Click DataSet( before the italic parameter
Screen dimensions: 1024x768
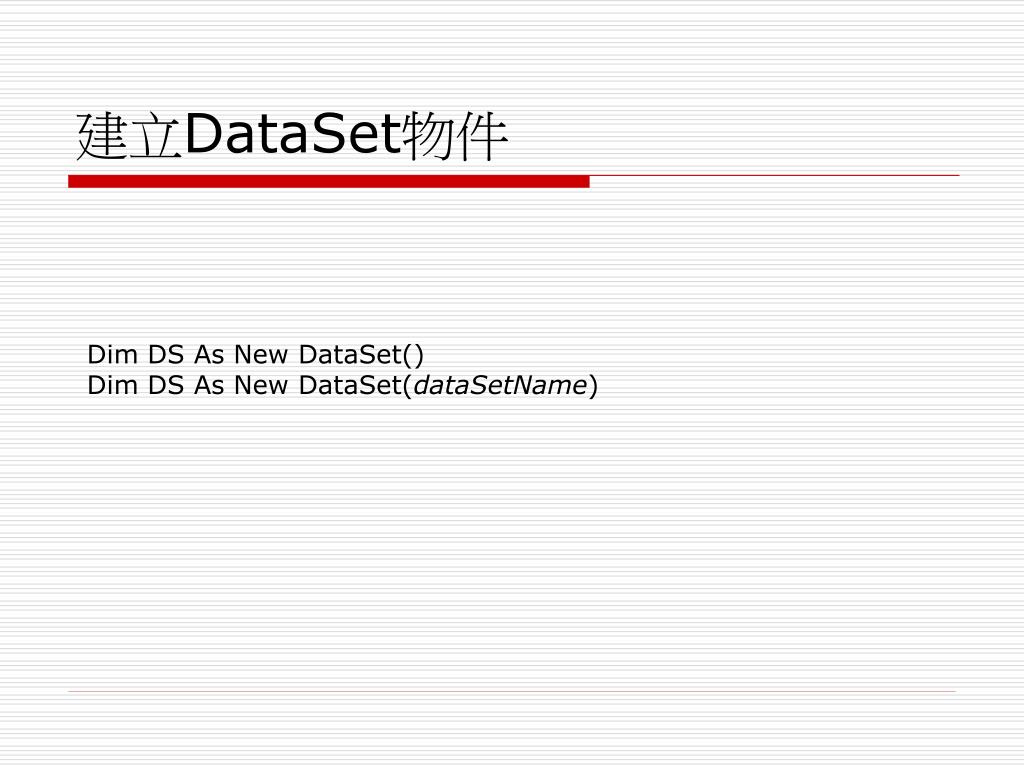point(355,385)
